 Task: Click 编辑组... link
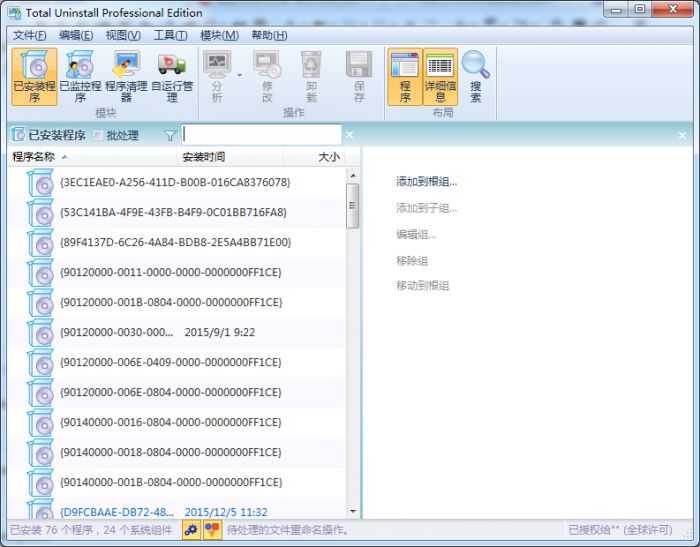[416, 234]
